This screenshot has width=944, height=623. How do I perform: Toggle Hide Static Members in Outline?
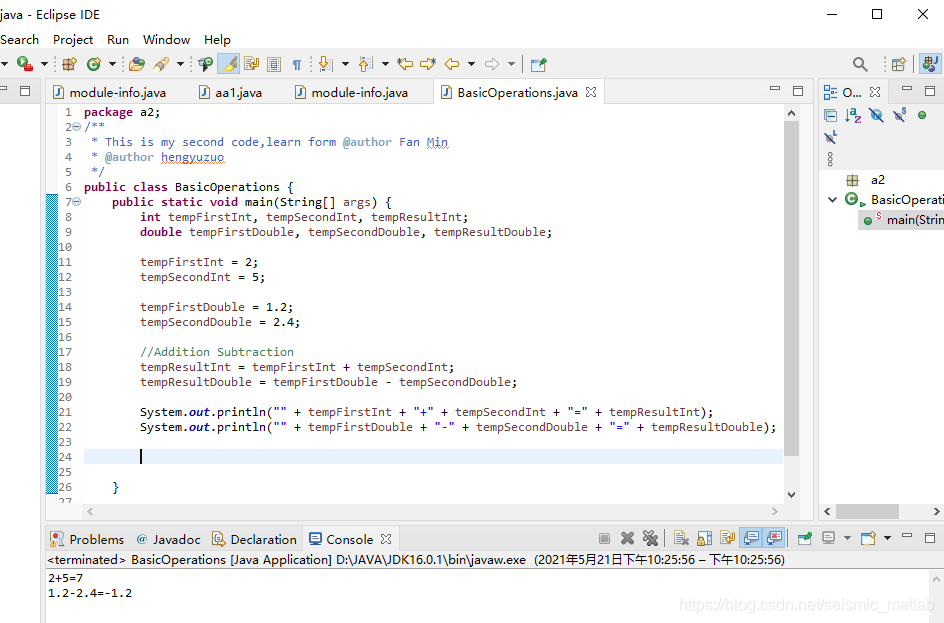tap(899, 114)
